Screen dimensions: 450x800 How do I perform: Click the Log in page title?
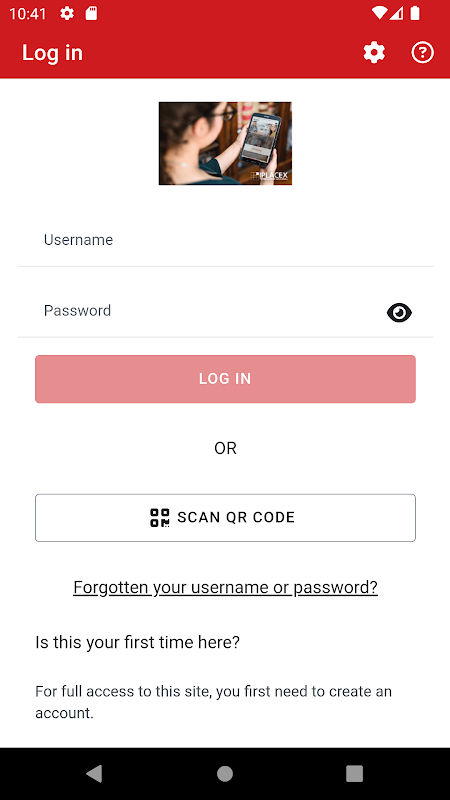[x=52, y=53]
